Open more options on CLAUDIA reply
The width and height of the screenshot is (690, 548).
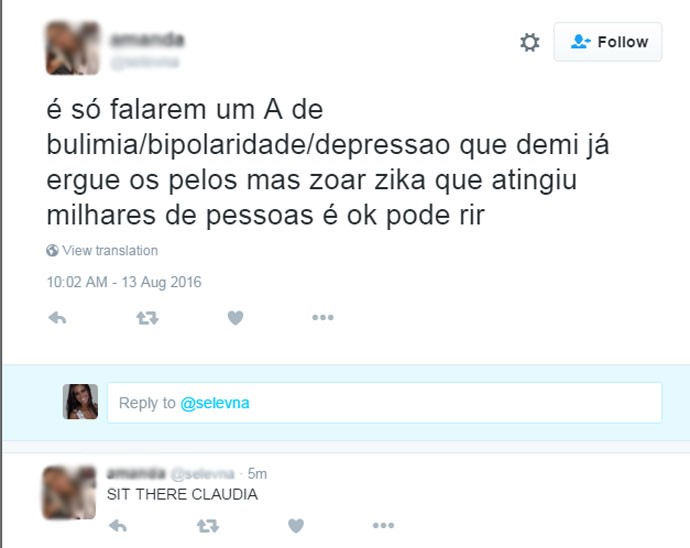coord(383,525)
